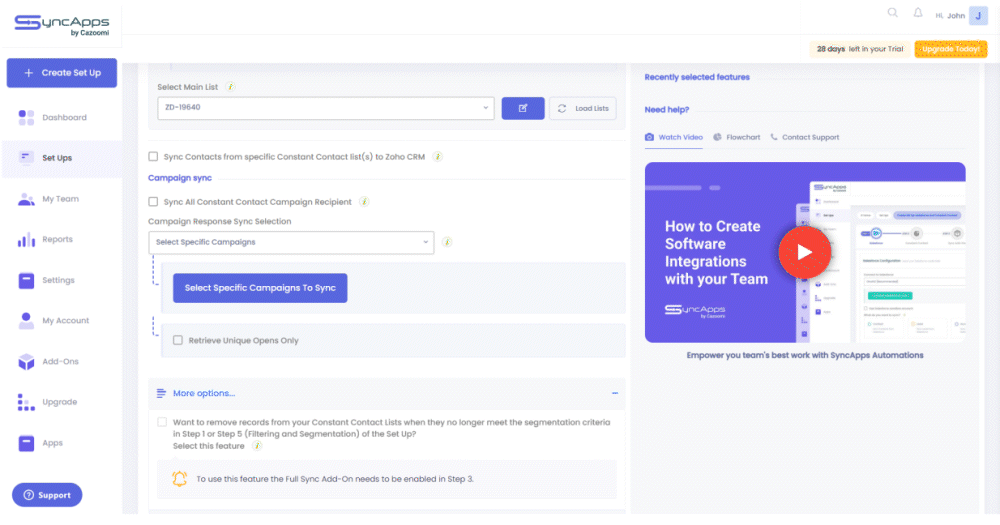Click the More options list icon

(x=161, y=394)
